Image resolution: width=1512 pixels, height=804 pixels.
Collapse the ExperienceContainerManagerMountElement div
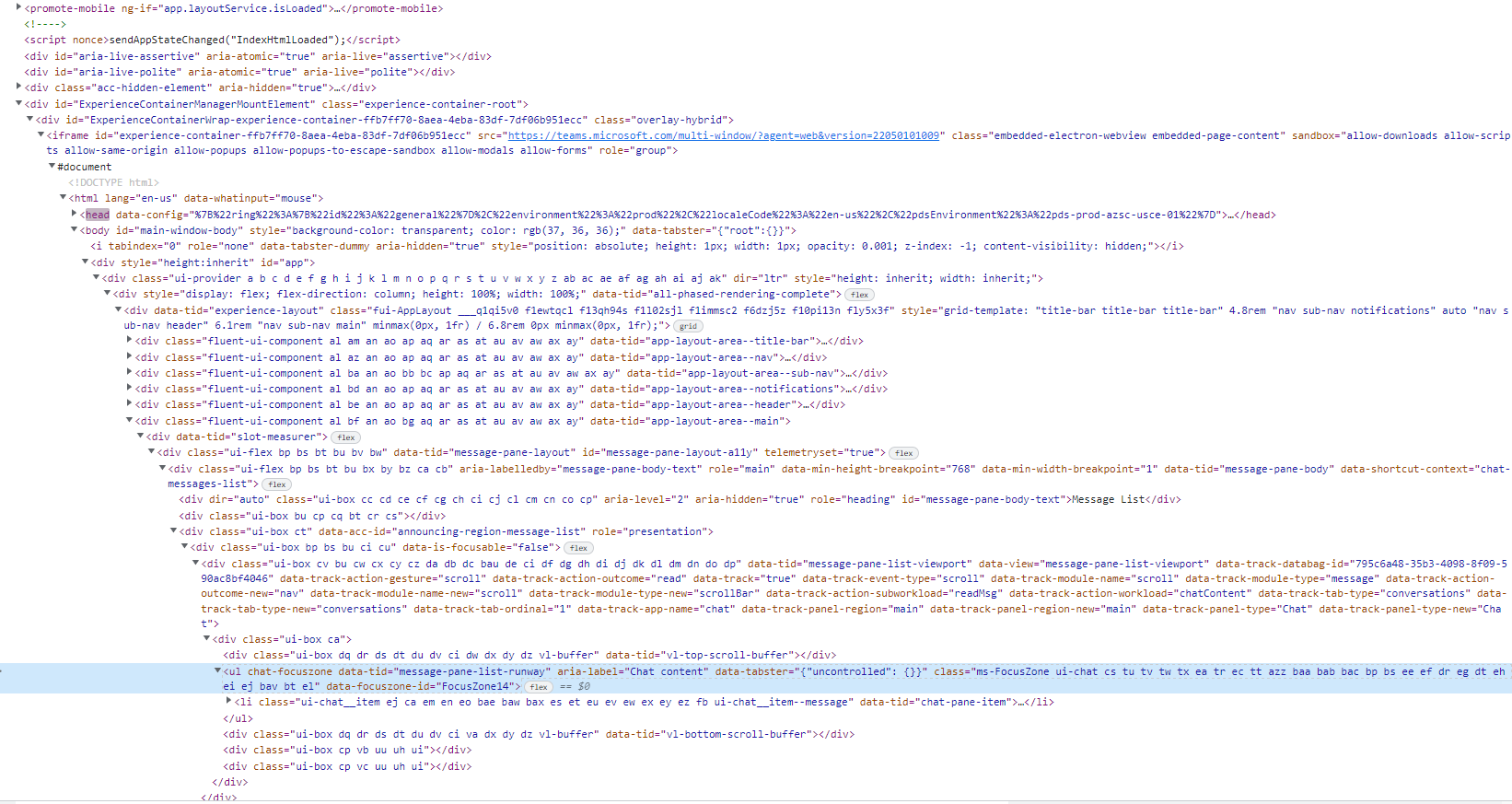pos(19,103)
